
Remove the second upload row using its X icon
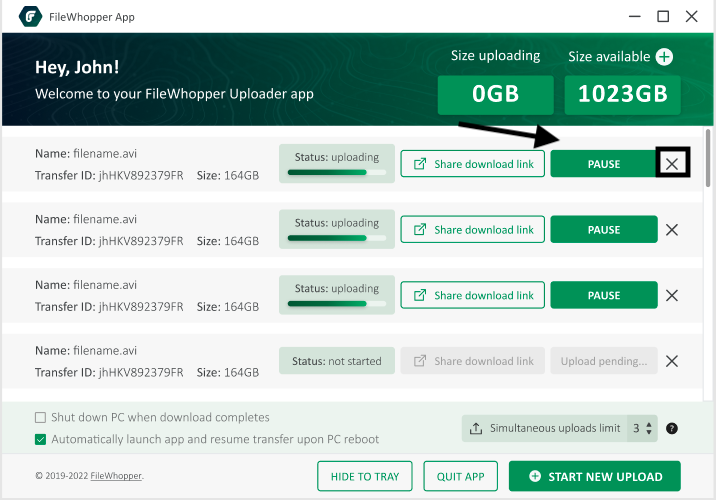(x=672, y=230)
